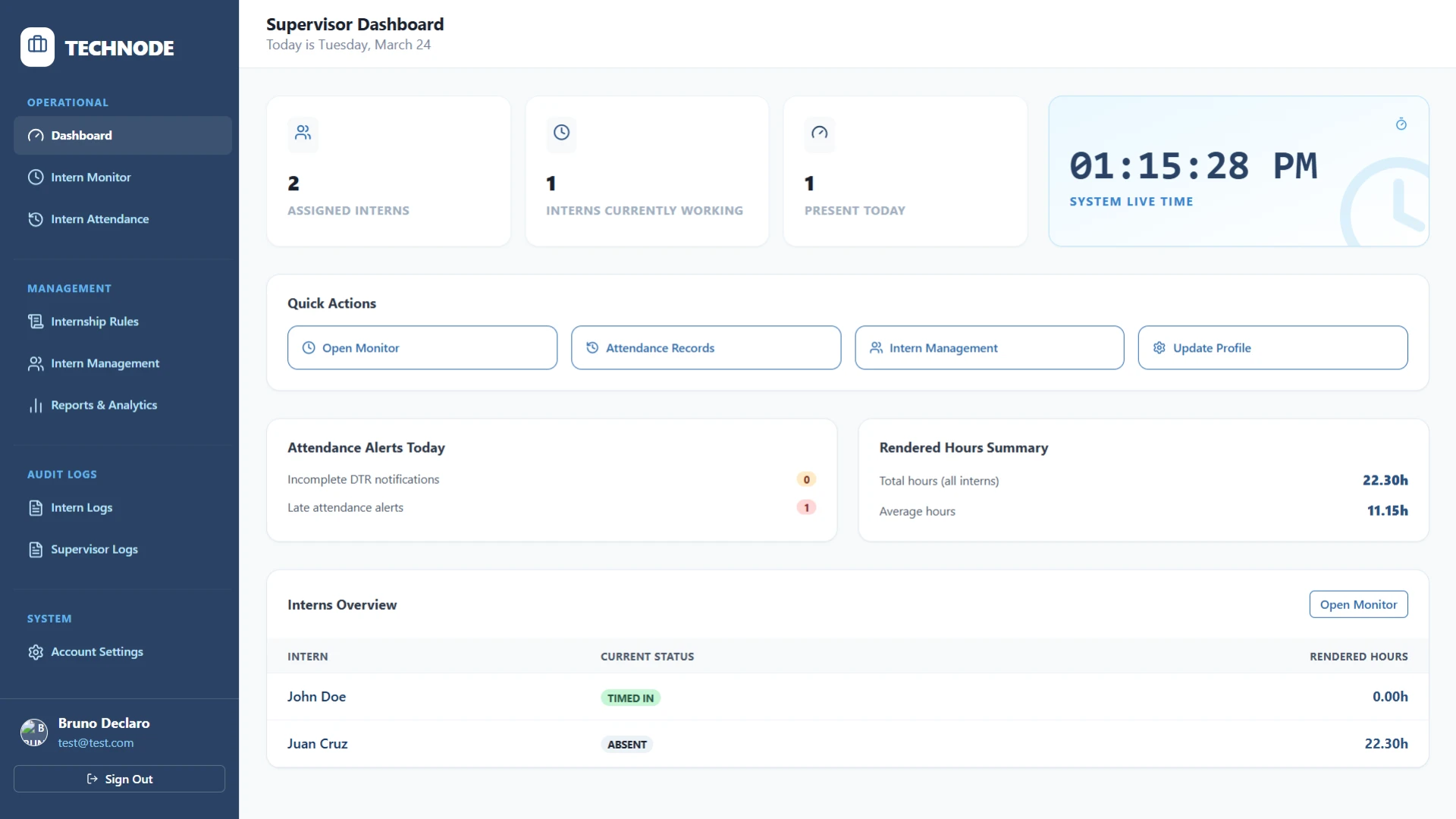Click the Assigned Interns people icon

(303, 133)
